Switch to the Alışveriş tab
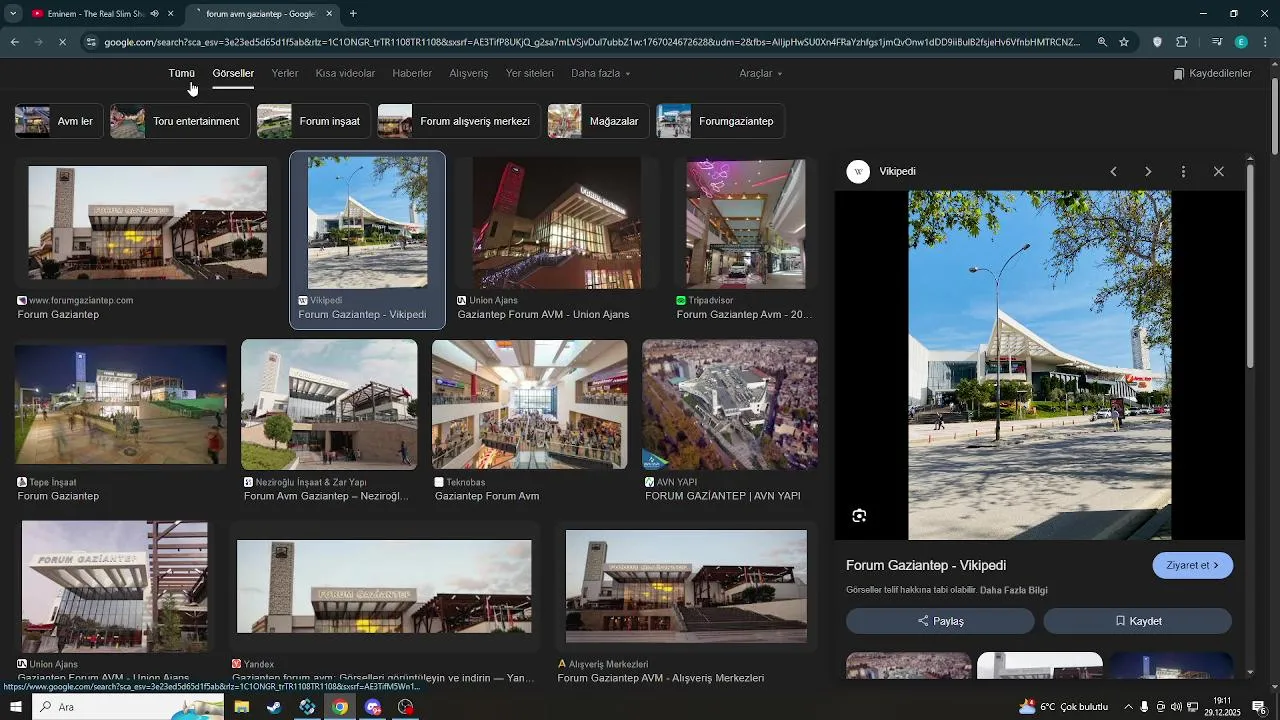The width and height of the screenshot is (1280, 720). pos(469,73)
